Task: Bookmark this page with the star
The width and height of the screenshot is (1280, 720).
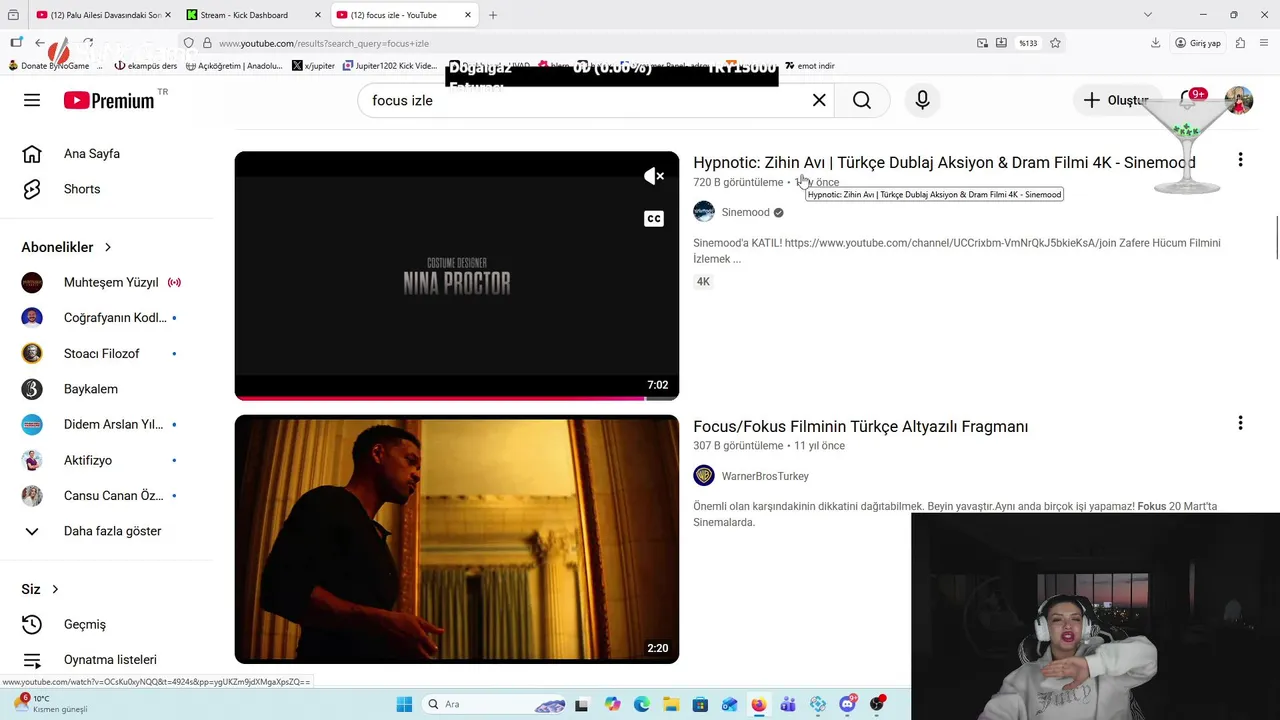Action: pos(1055,43)
